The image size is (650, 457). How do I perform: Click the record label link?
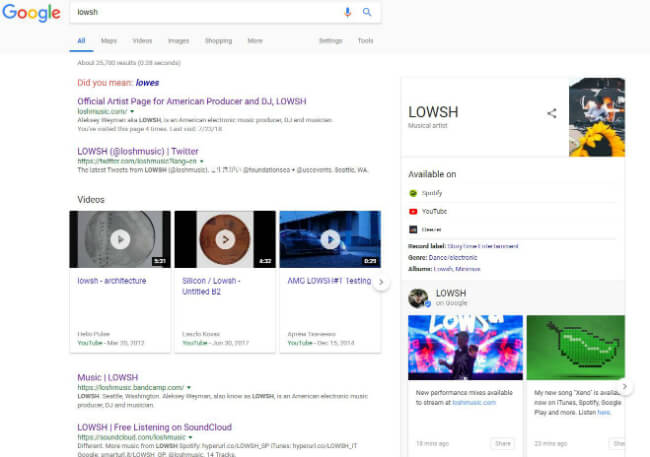(483, 246)
